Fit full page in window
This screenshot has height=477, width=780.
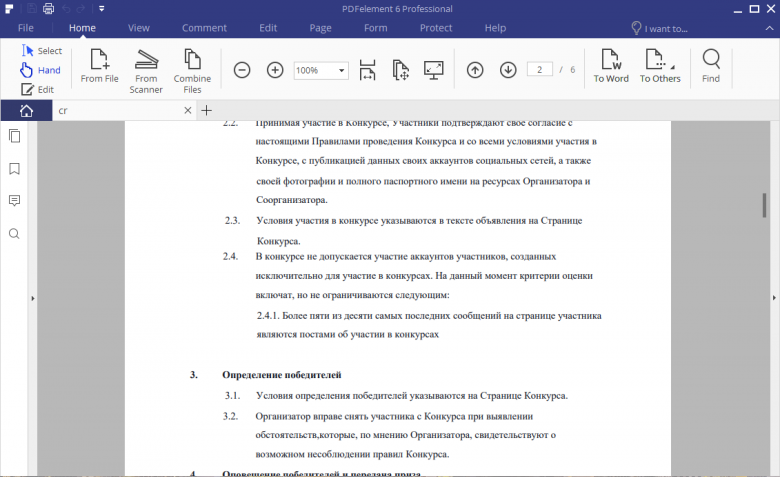(x=400, y=70)
